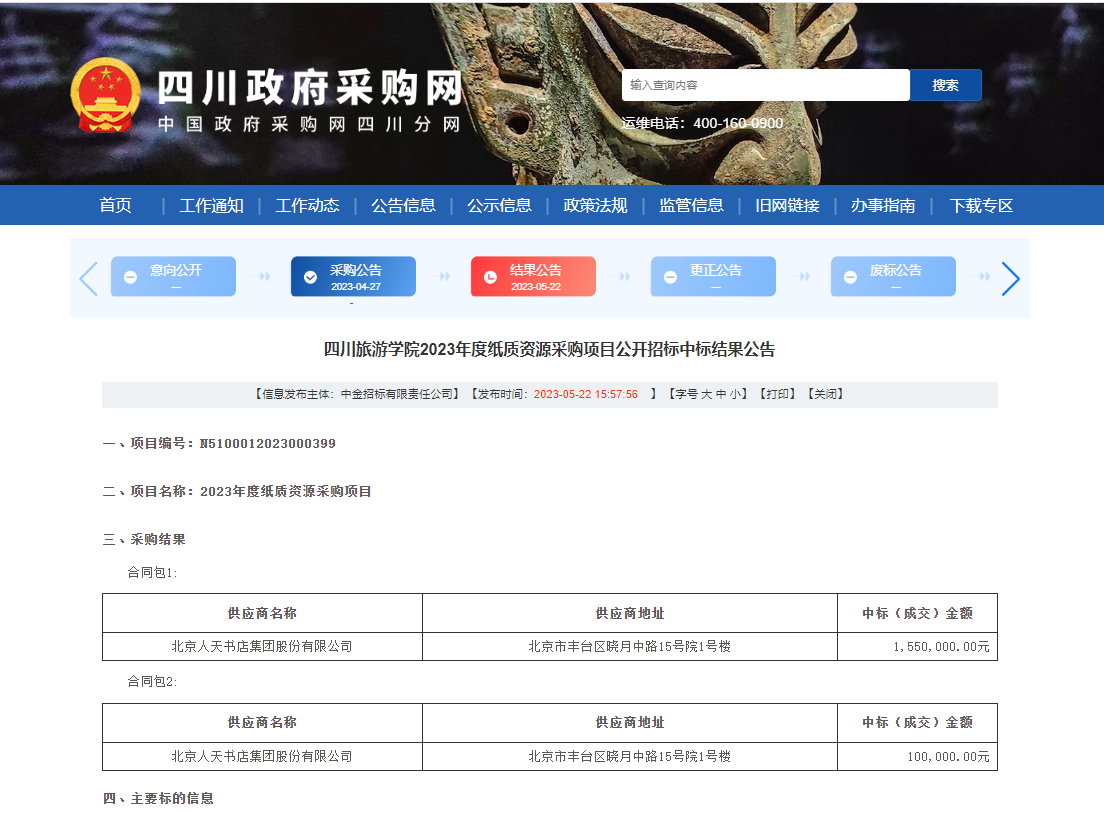The height and width of the screenshot is (818, 1104).
Task: Click the minus icon on 更正公告 step
Action: [670, 277]
